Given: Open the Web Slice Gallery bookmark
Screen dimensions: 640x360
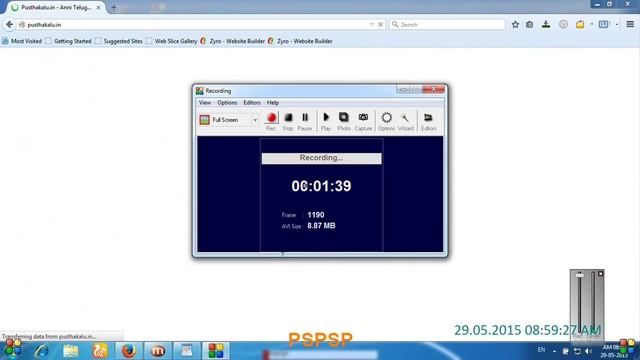Looking at the screenshot, I should pyautogui.click(x=172, y=41).
